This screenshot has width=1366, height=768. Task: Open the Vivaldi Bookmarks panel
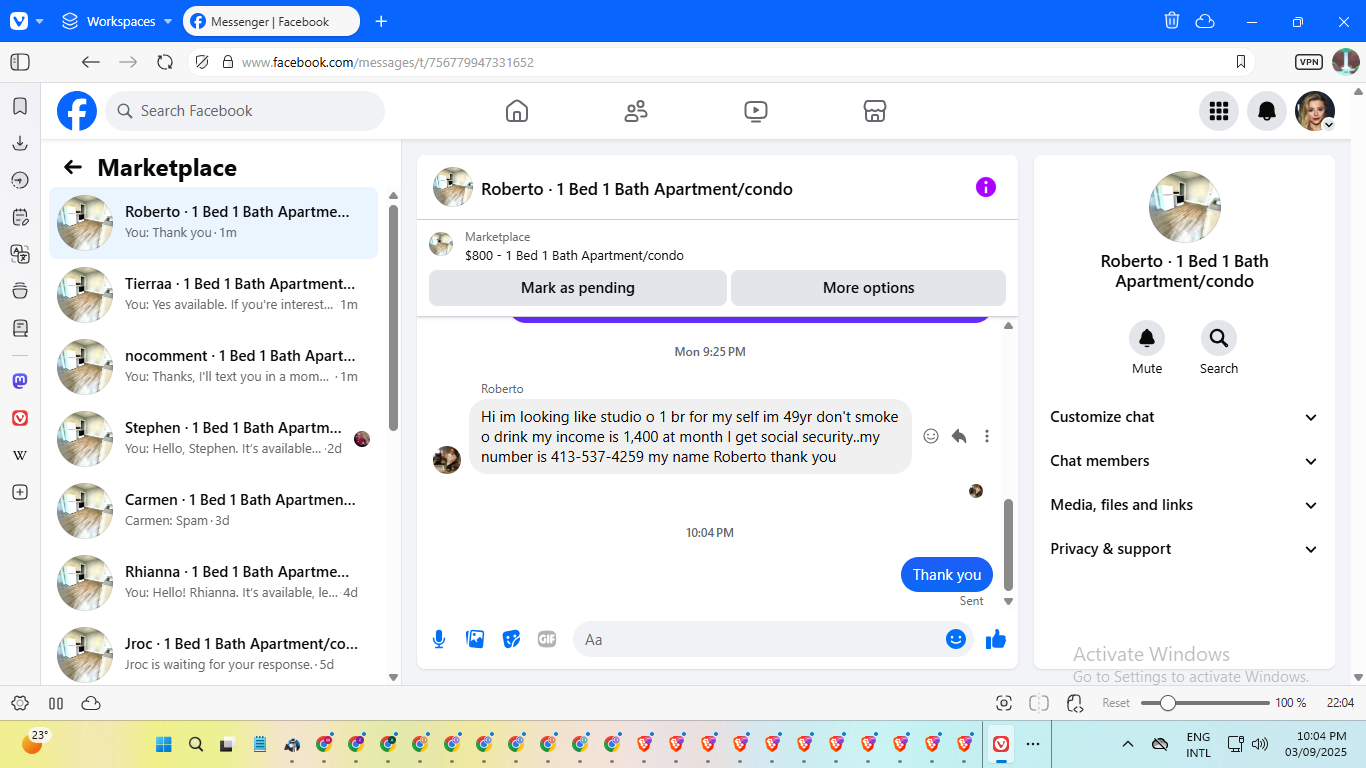click(20, 106)
